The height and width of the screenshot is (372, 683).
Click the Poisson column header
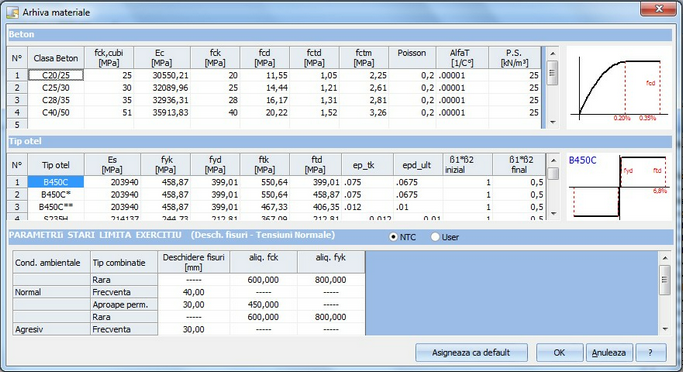412,58
